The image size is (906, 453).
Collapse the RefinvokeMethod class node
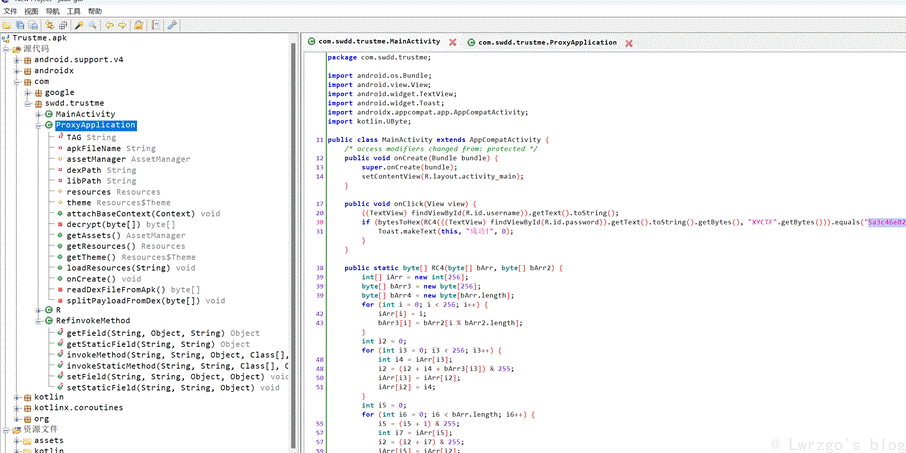39,321
